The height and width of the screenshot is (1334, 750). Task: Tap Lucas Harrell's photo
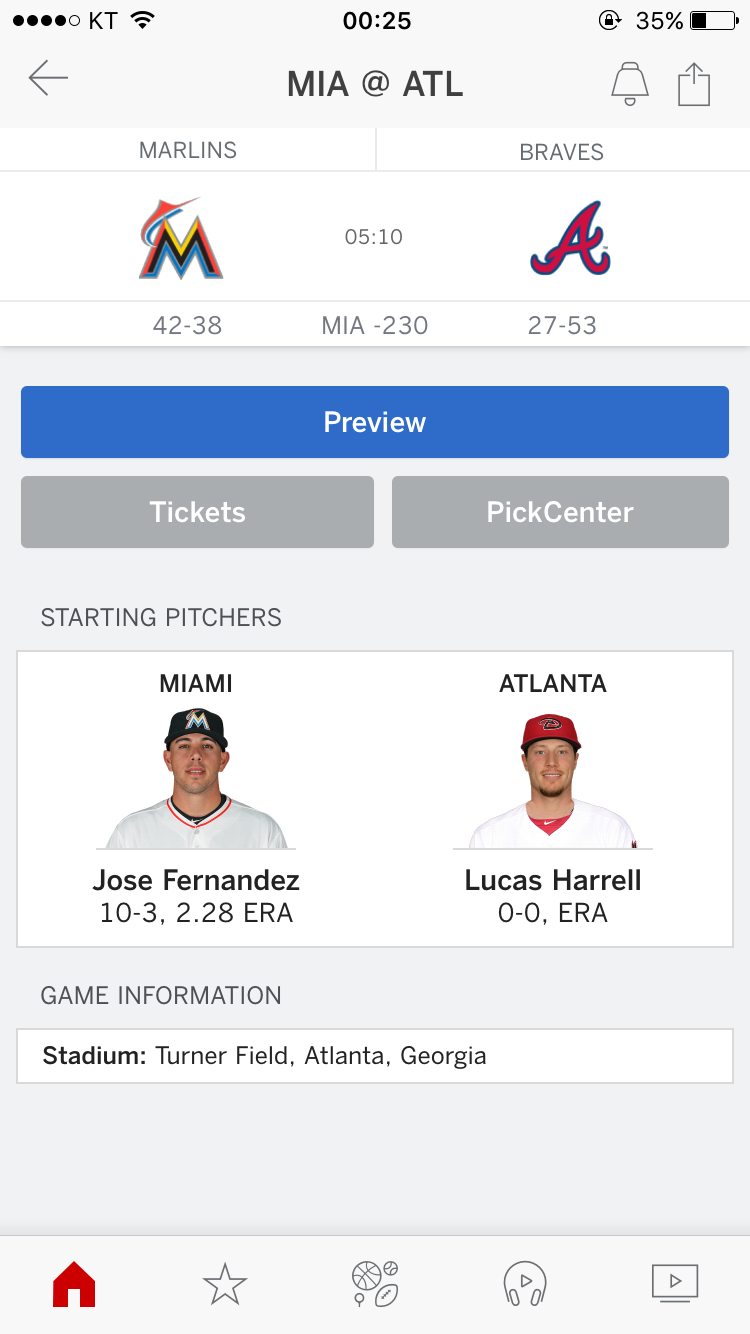coord(552,782)
